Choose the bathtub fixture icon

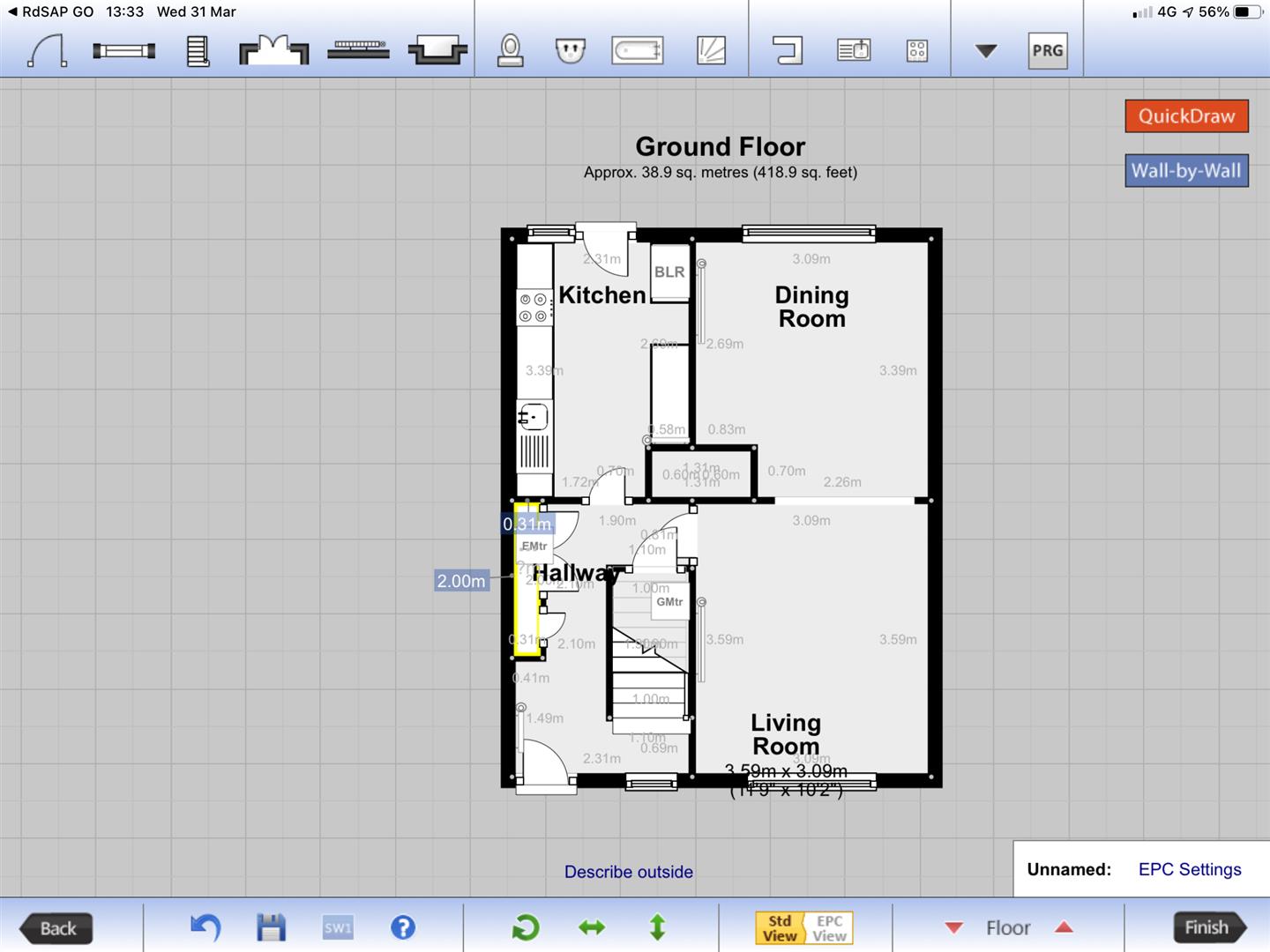click(x=637, y=50)
